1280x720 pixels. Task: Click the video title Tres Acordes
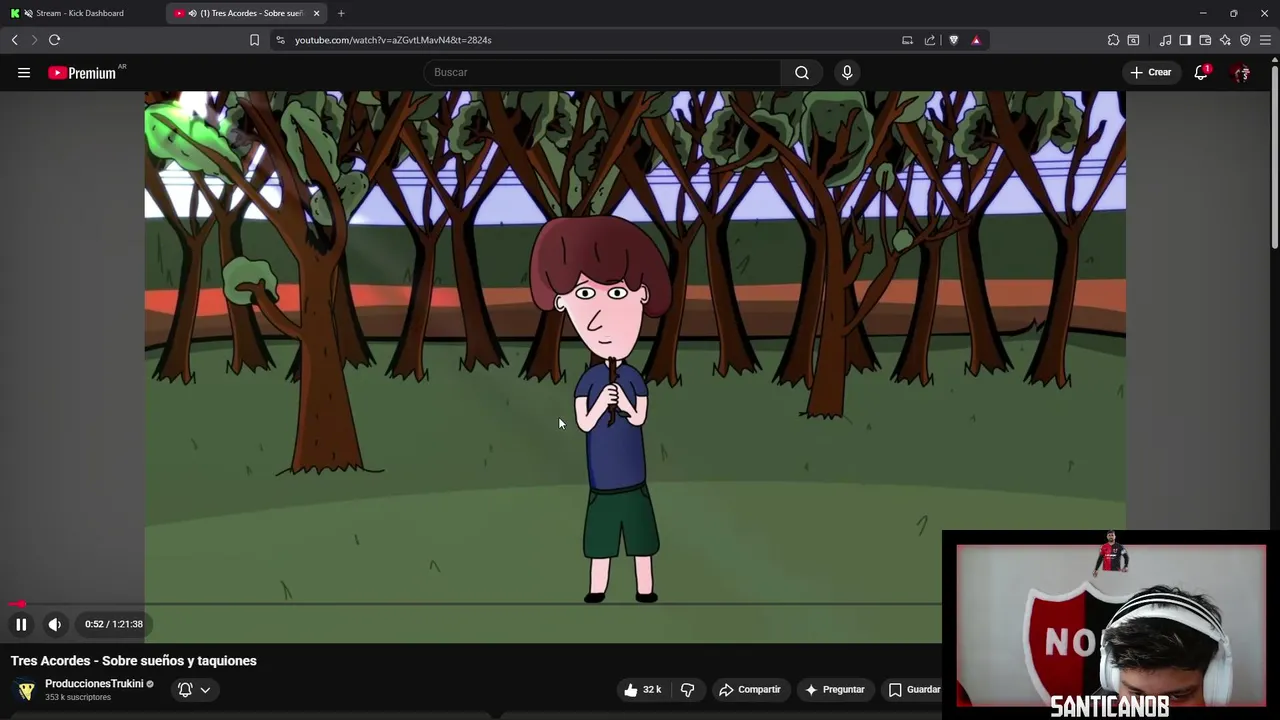pyautogui.click(x=134, y=661)
